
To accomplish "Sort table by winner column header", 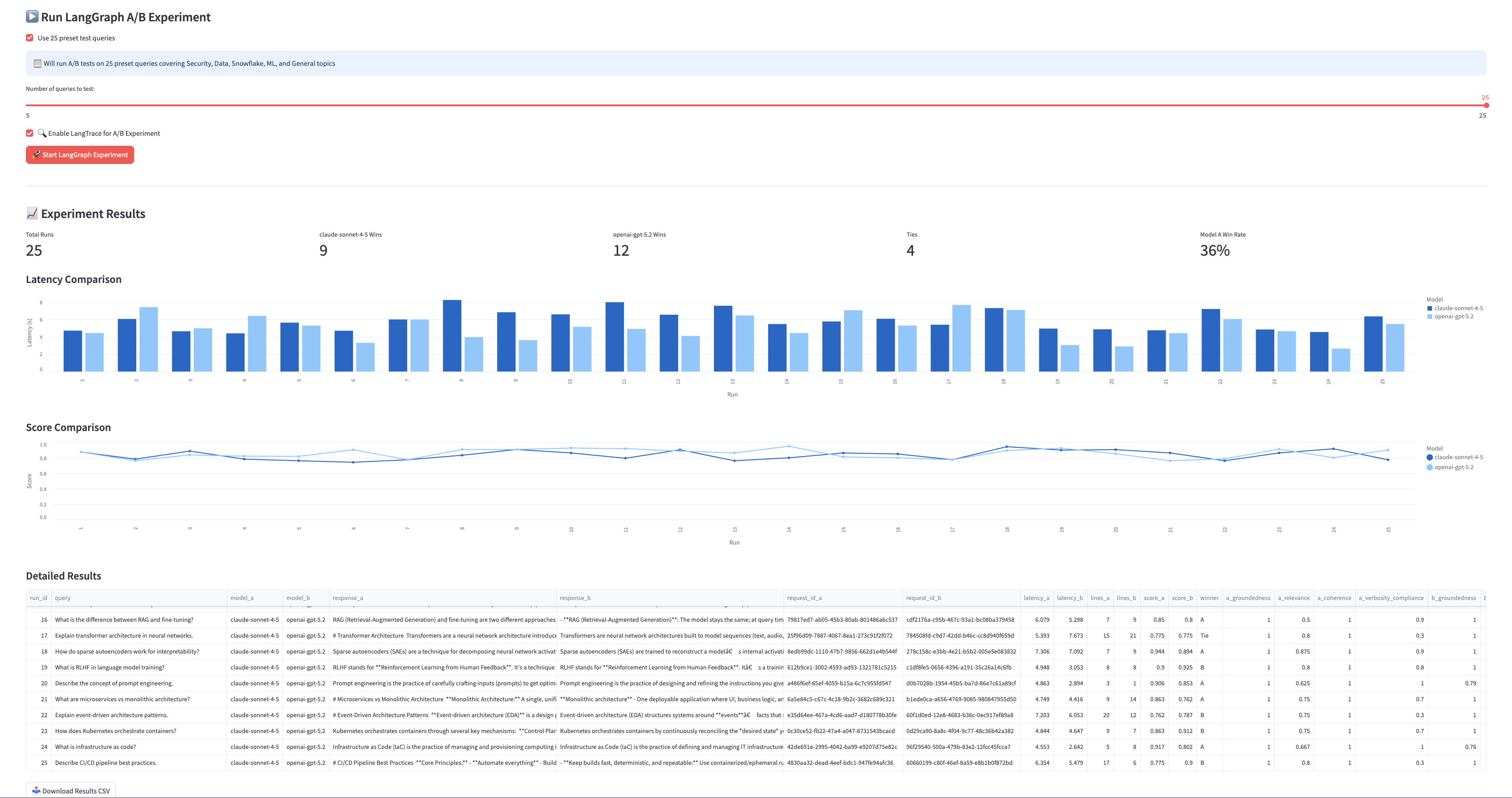I will coord(1209,598).
